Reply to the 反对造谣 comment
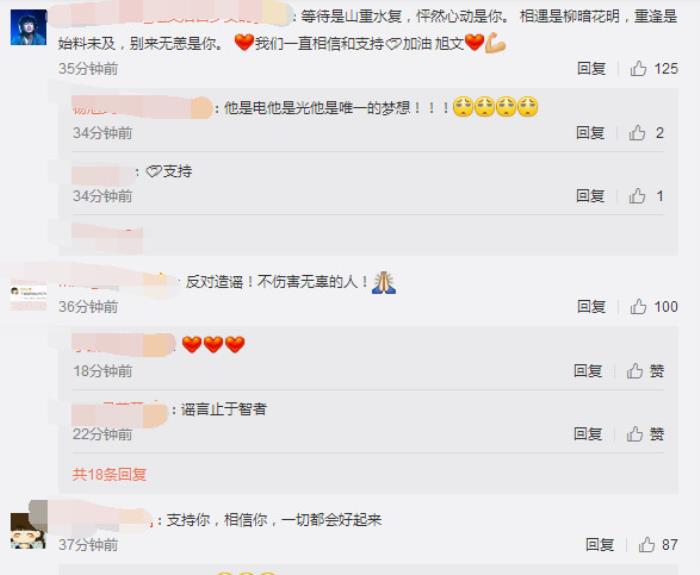This screenshot has height=575, width=700. tap(591, 306)
